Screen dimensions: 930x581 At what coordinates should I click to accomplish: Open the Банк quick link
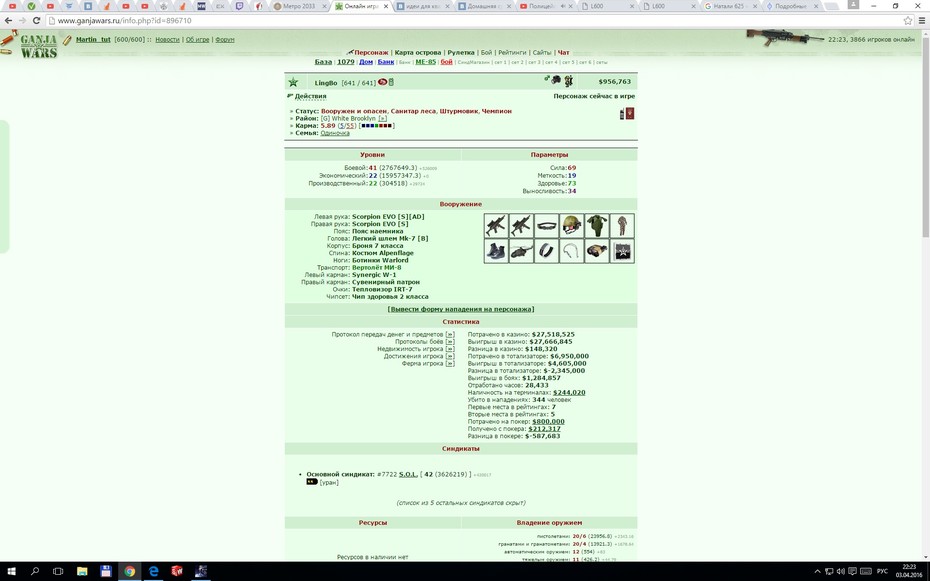pos(386,62)
